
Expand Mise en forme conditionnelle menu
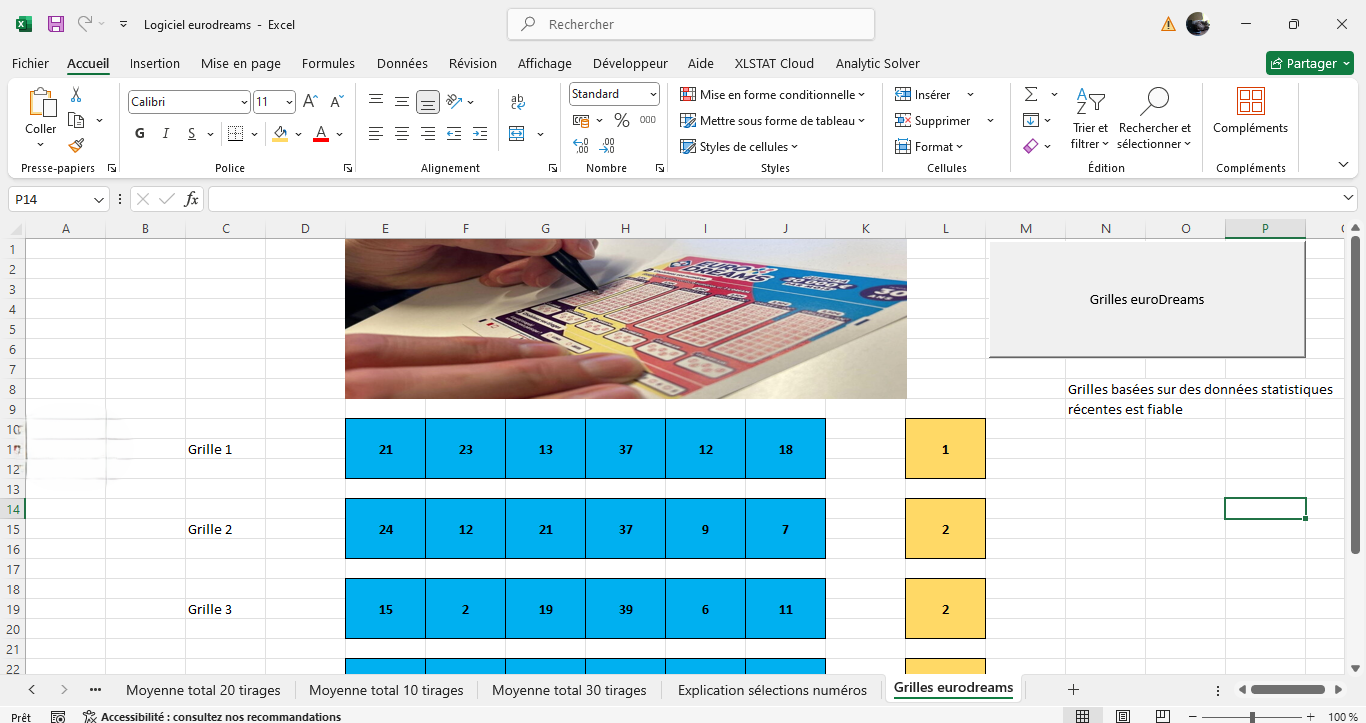[772, 94]
